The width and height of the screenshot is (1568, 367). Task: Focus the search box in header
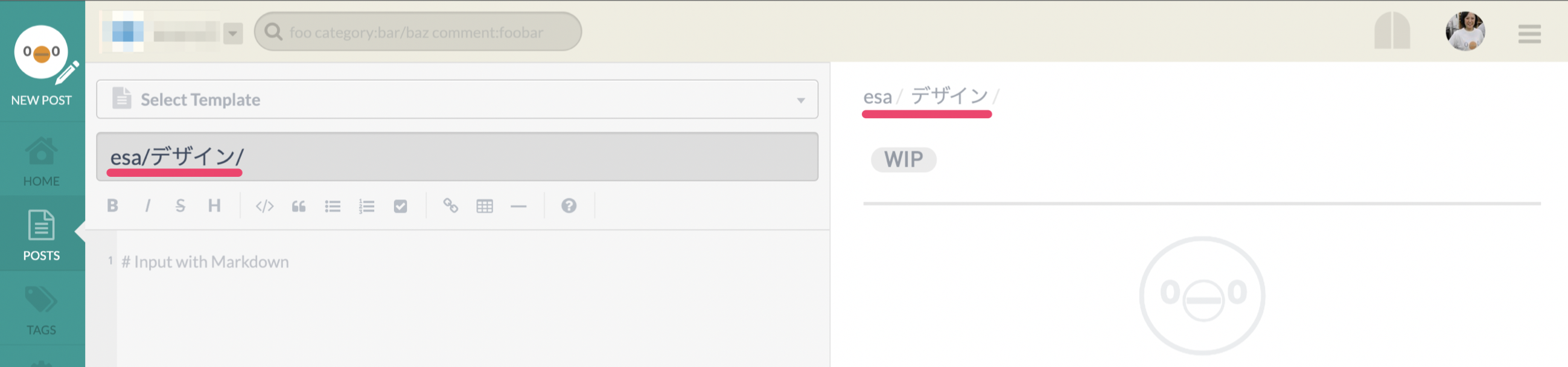[x=418, y=31]
